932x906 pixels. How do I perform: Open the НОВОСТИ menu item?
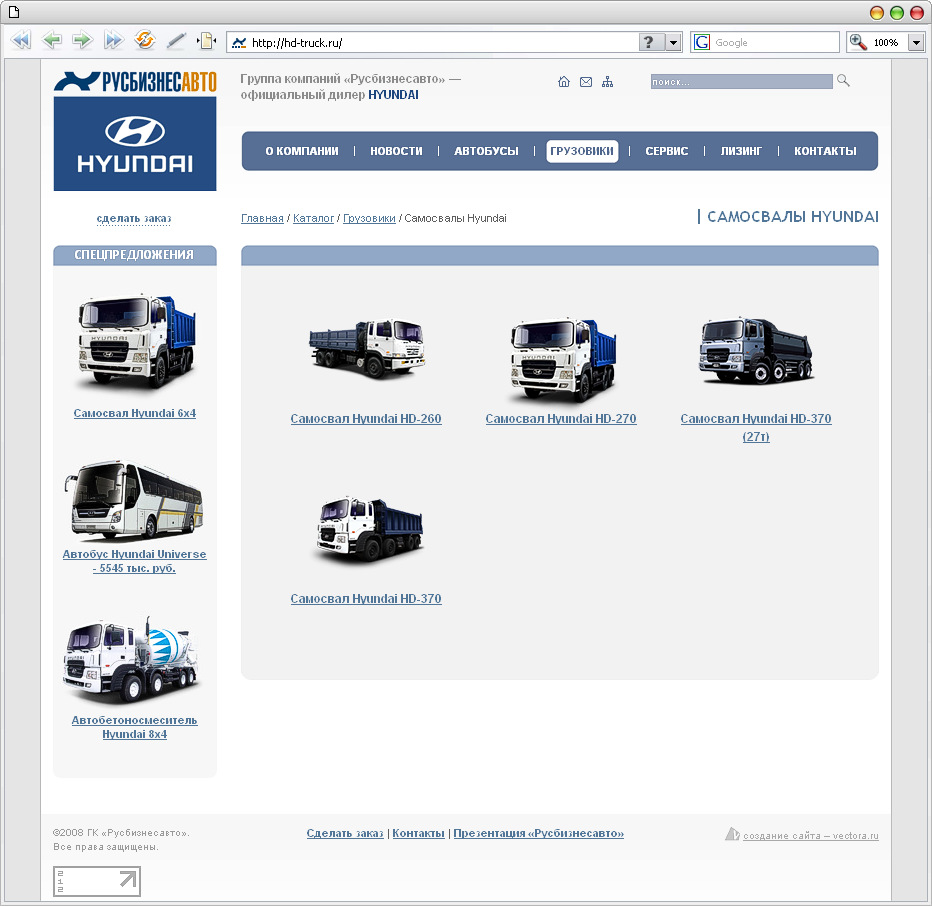tap(396, 151)
